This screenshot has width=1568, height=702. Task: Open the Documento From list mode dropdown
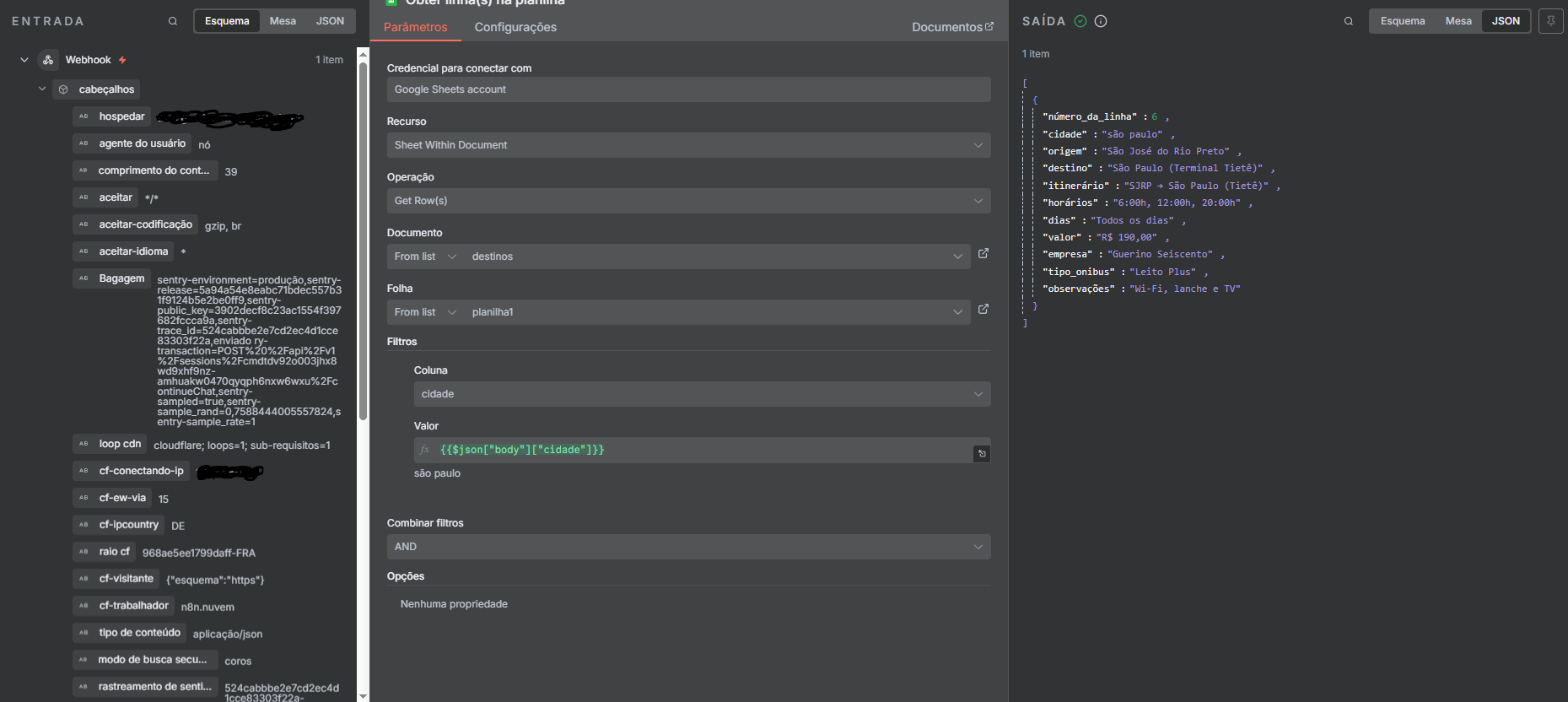coord(425,256)
